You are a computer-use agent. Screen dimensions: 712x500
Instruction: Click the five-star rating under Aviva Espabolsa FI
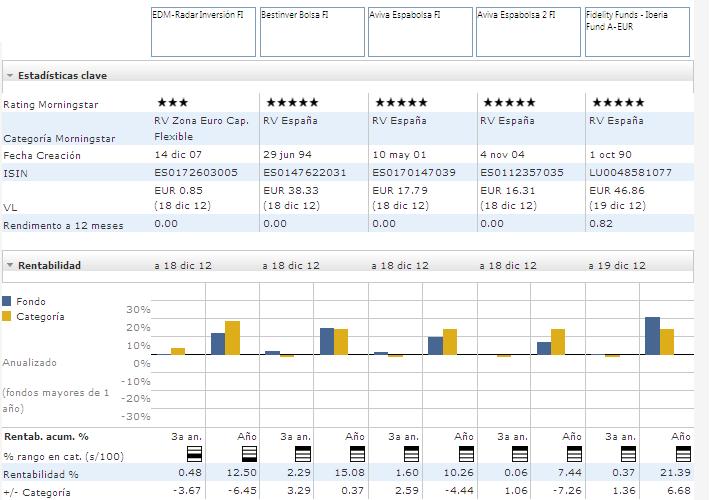click(x=401, y=102)
